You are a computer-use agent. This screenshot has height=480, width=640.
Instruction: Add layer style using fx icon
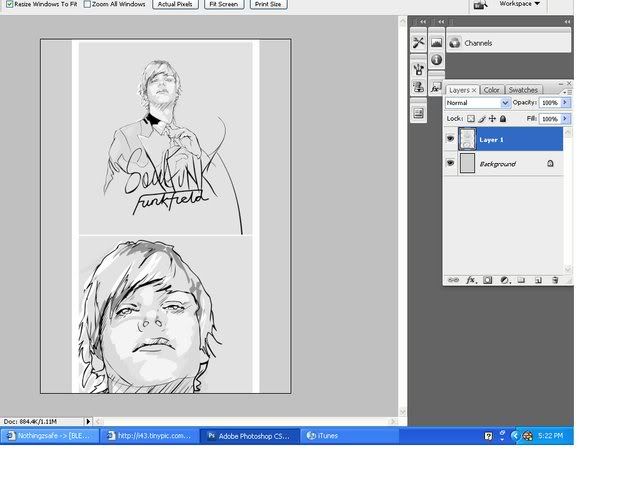[x=470, y=280]
